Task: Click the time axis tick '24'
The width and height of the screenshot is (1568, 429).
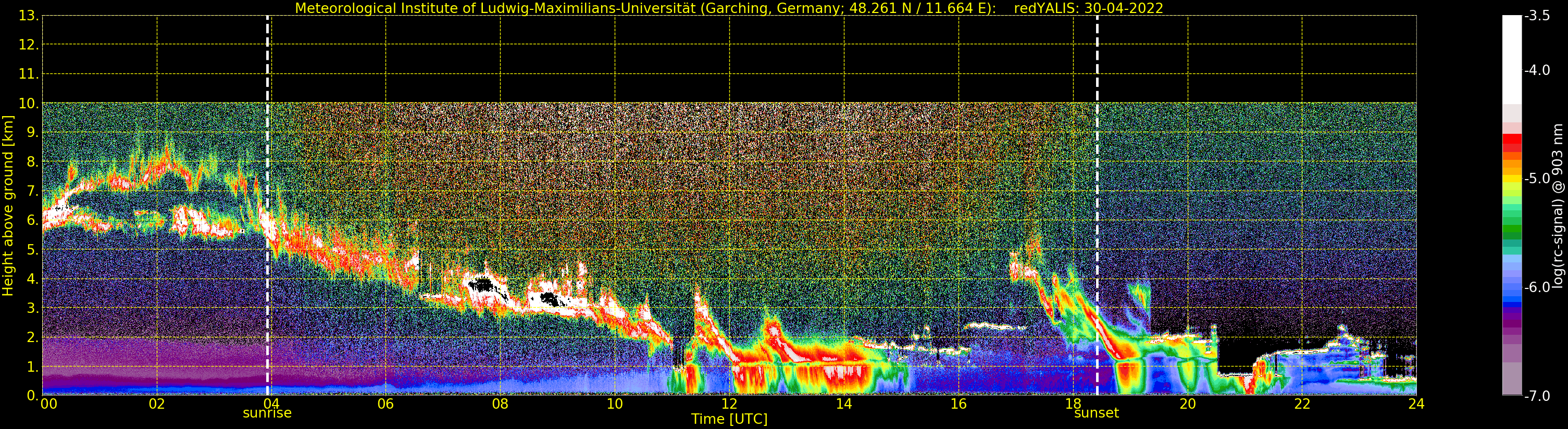Action: (1416, 404)
